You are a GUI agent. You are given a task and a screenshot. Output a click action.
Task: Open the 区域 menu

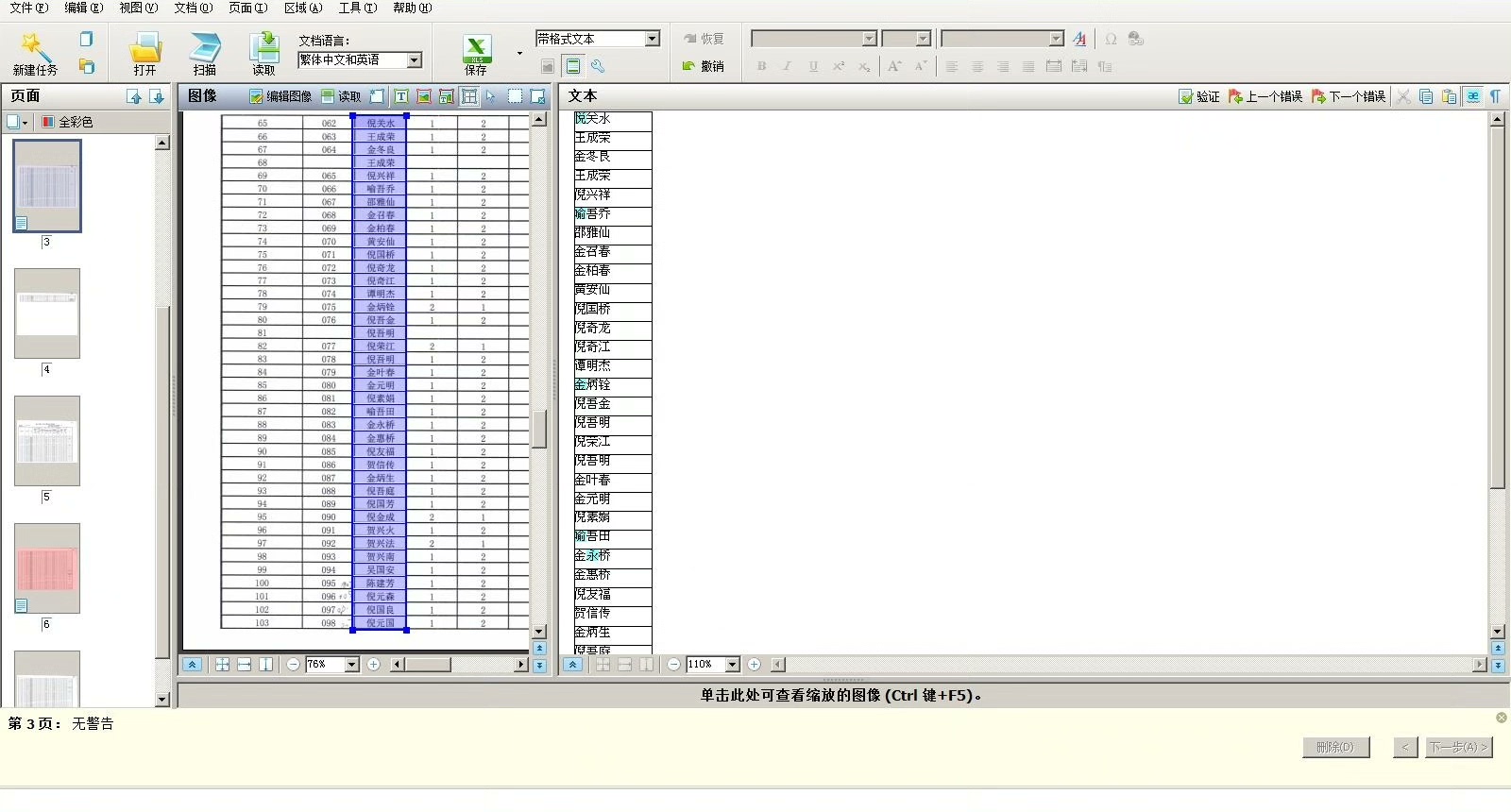tap(303, 8)
